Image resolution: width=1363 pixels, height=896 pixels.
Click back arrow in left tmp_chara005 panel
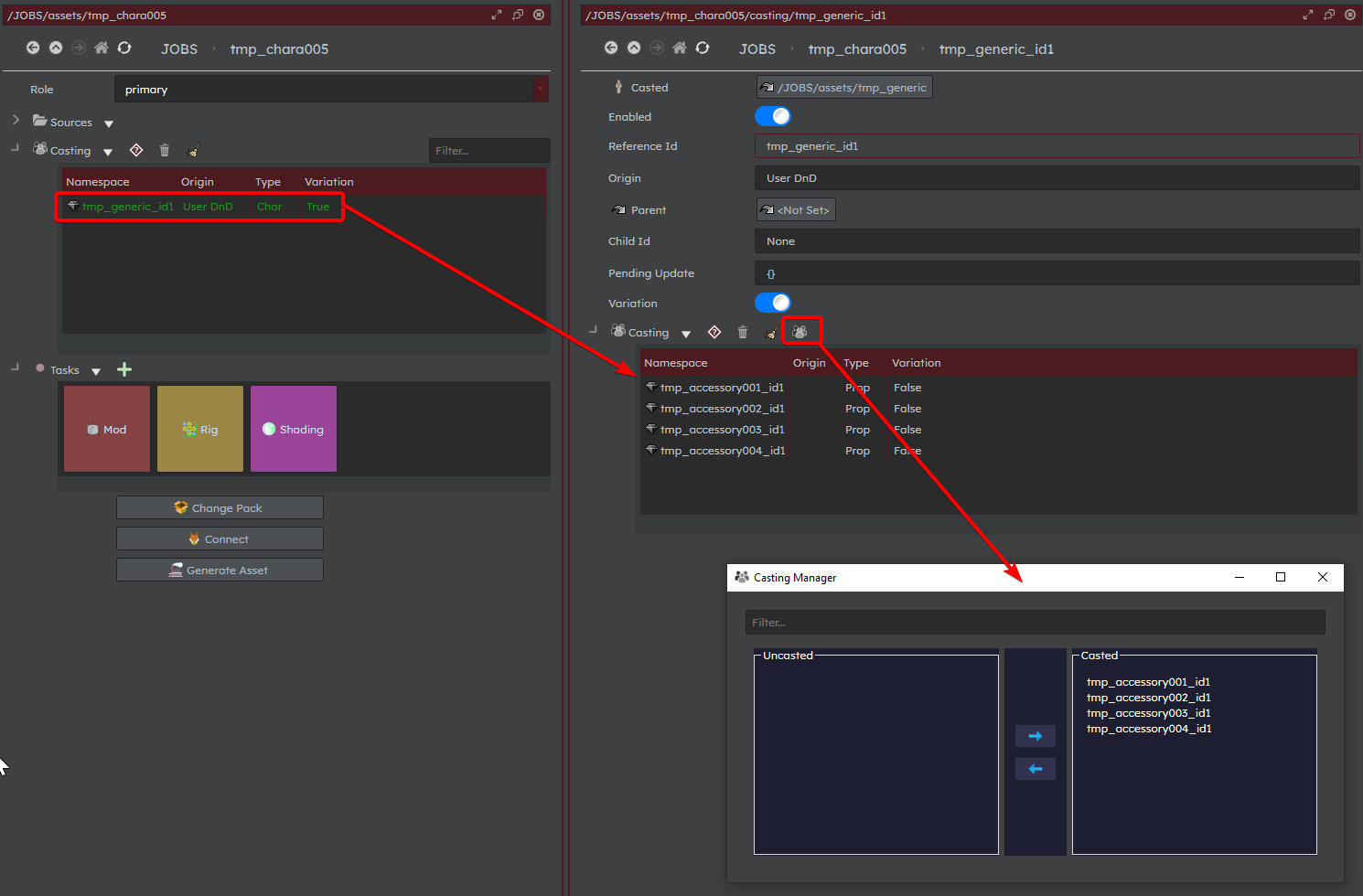[33, 48]
